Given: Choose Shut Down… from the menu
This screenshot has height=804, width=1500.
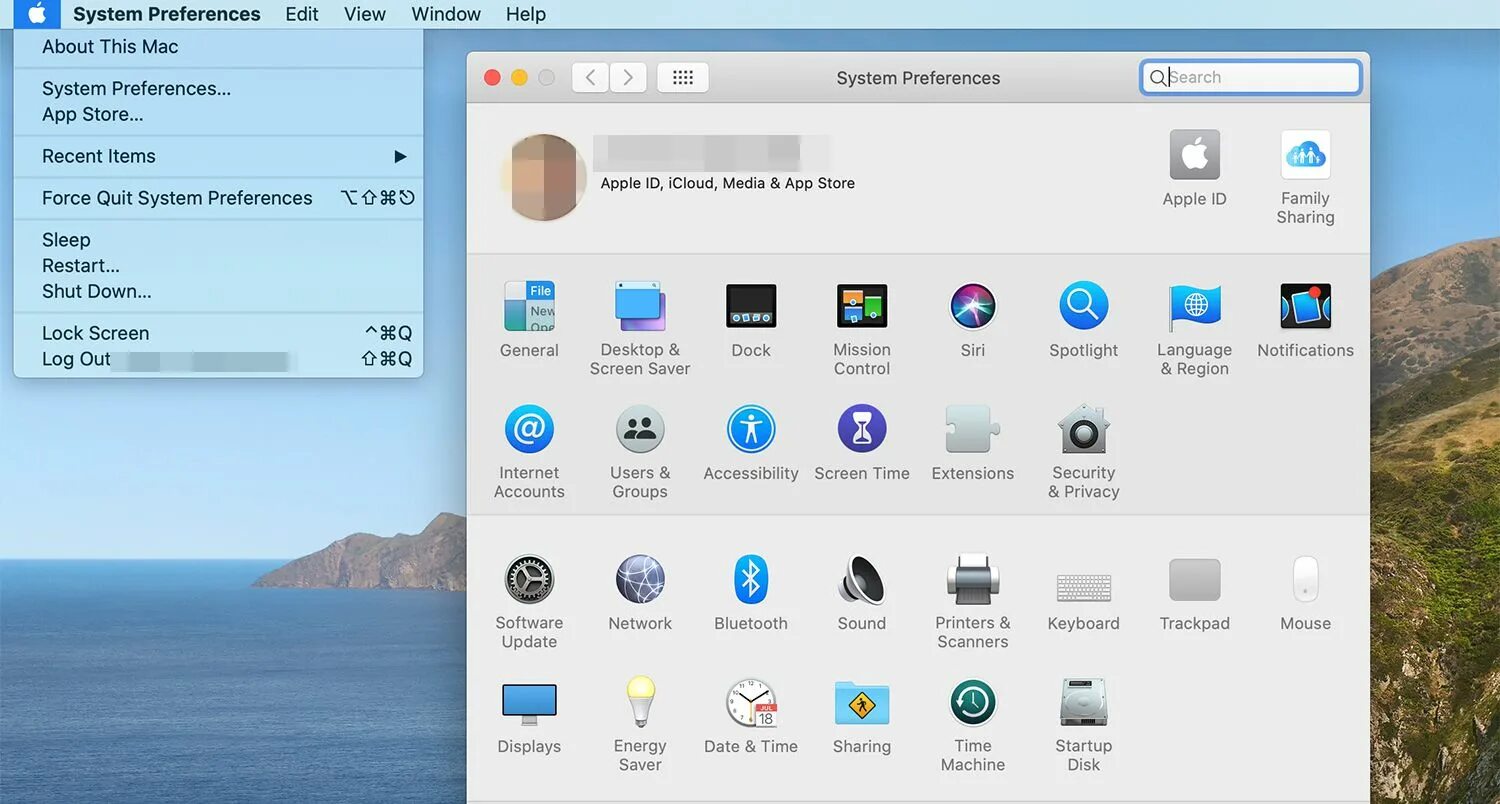Looking at the screenshot, I should click(x=218, y=292).
